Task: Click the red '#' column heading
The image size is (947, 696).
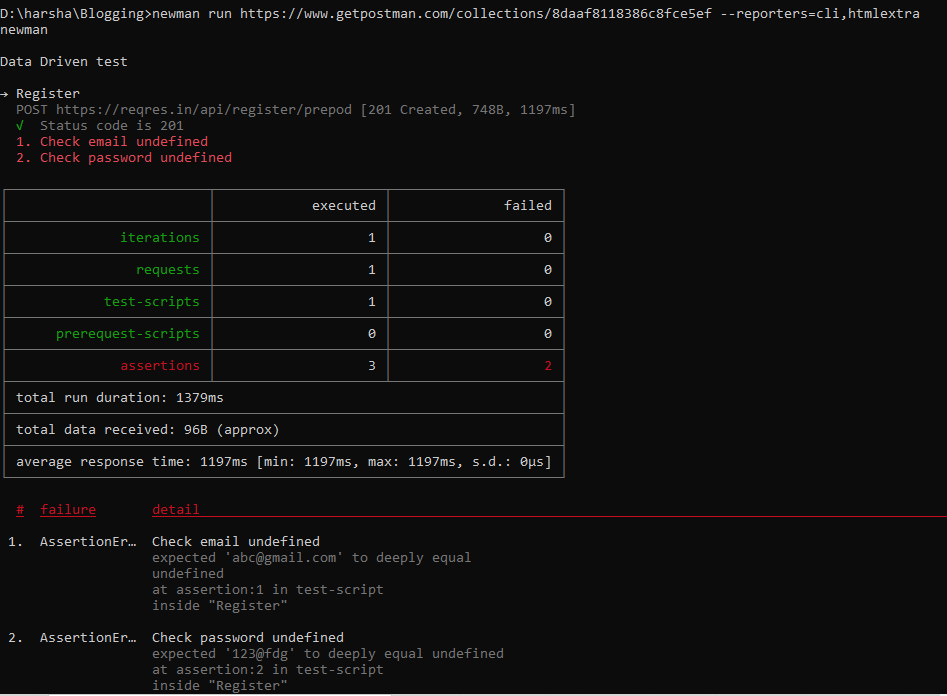Action: (20, 509)
